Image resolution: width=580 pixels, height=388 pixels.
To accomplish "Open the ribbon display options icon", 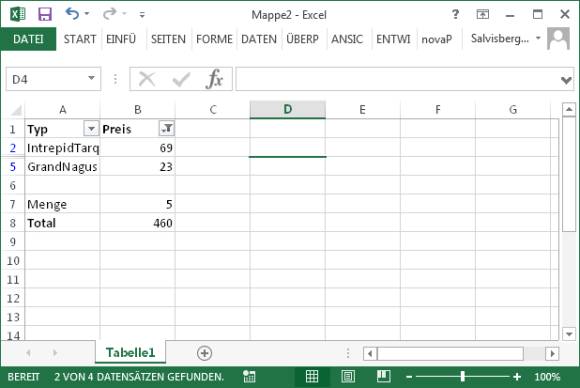I will (x=482, y=14).
